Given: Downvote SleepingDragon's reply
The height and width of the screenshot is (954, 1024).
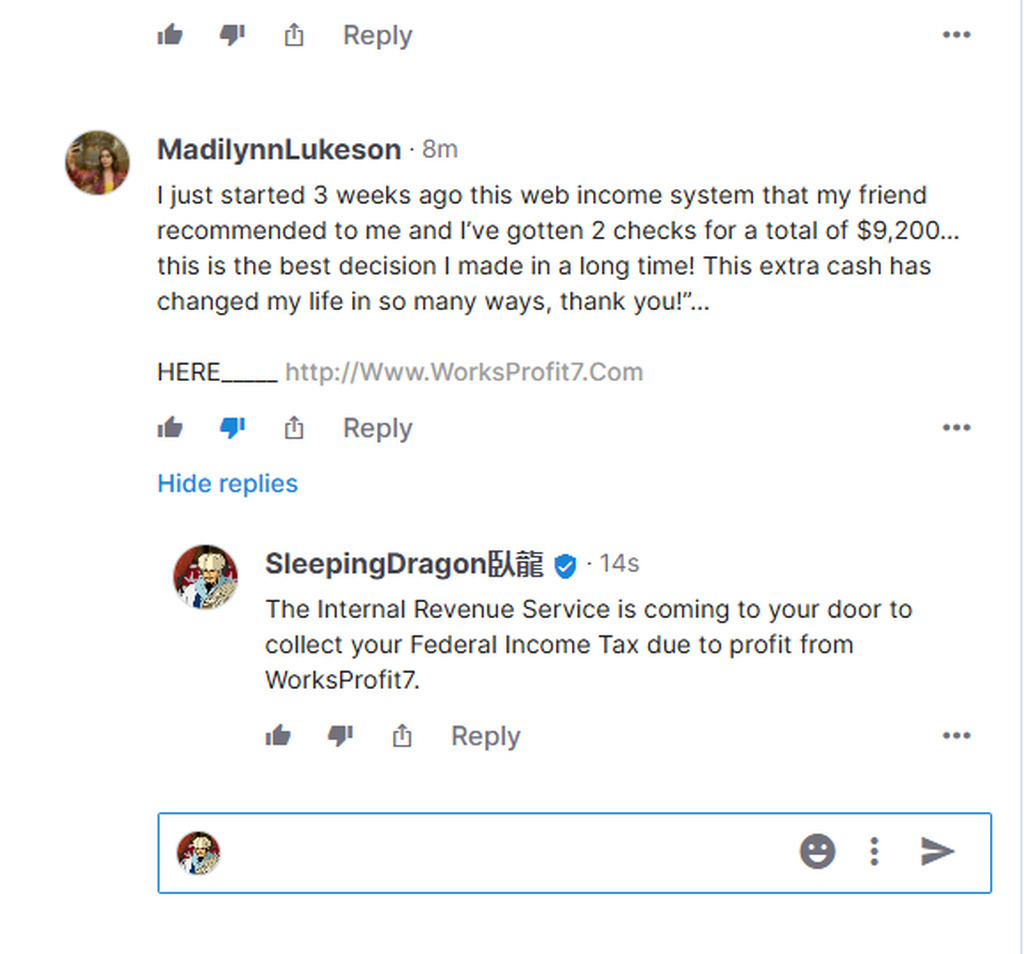Looking at the screenshot, I should (x=340, y=736).
